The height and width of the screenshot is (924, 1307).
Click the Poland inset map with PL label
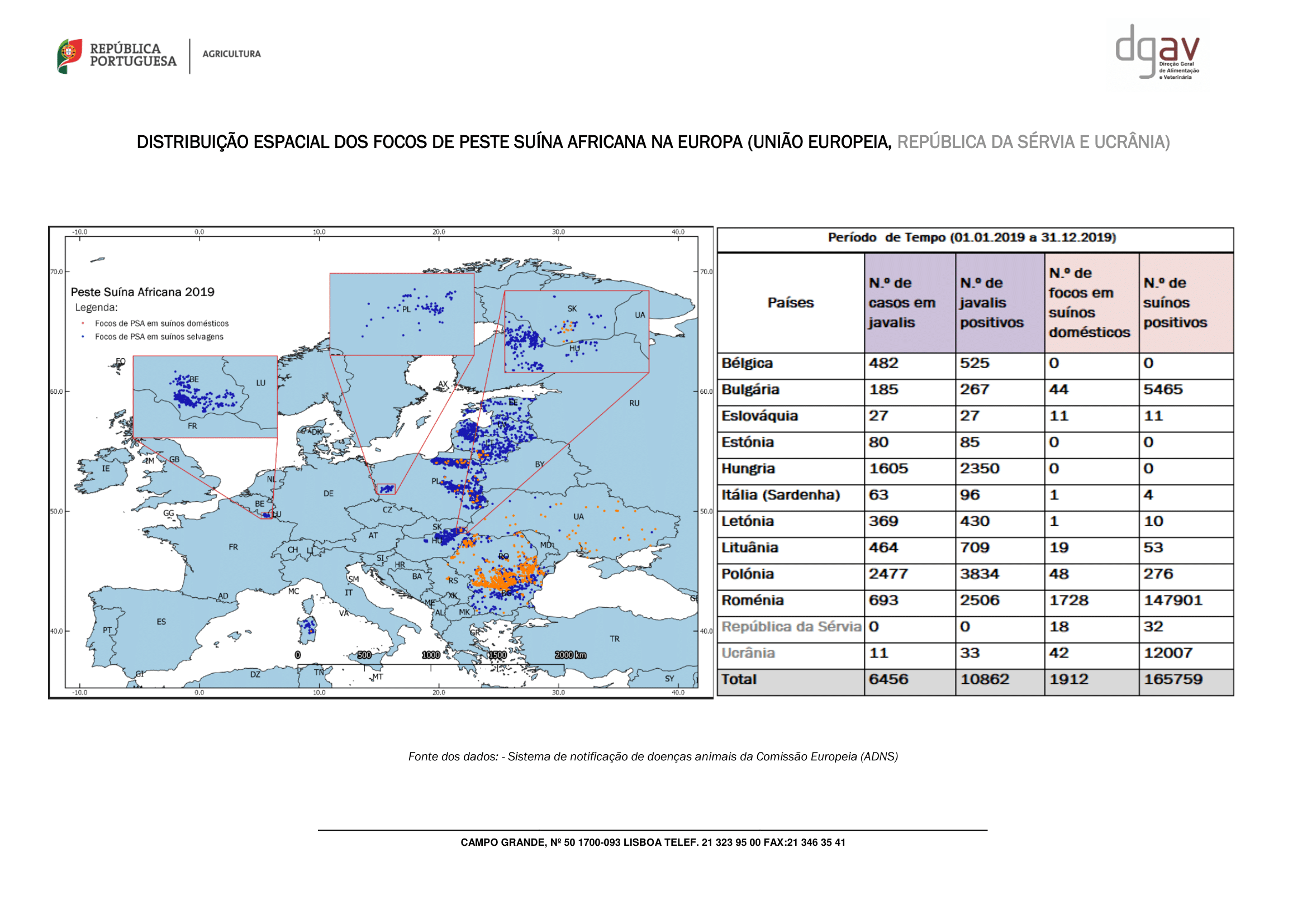[402, 314]
